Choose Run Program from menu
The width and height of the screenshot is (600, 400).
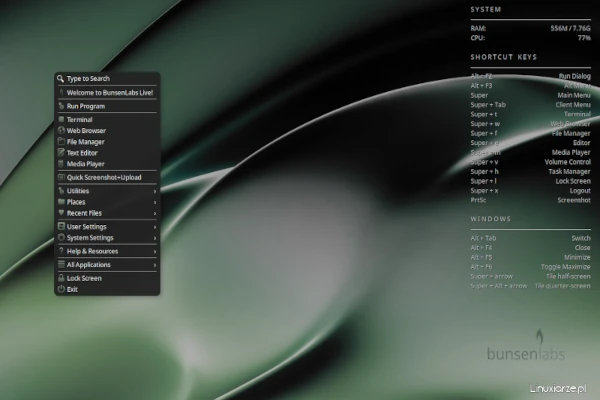(86, 105)
